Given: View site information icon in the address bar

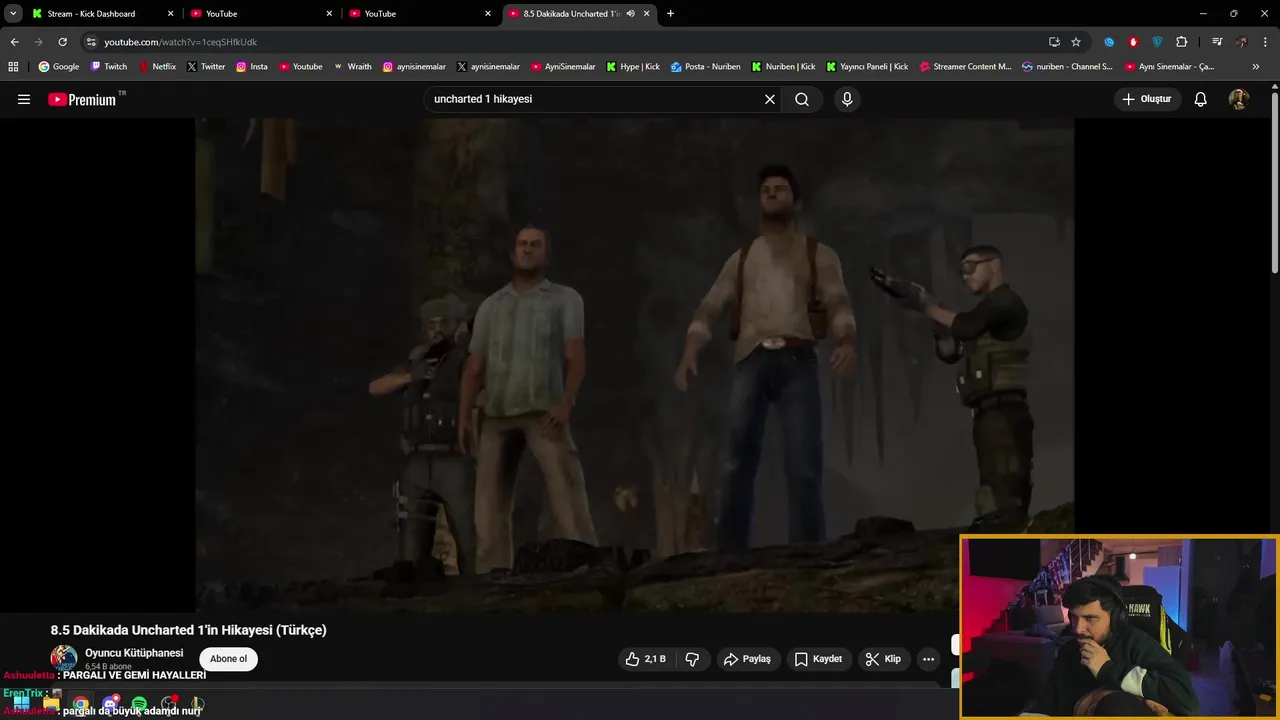Looking at the screenshot, I should 91,42.
